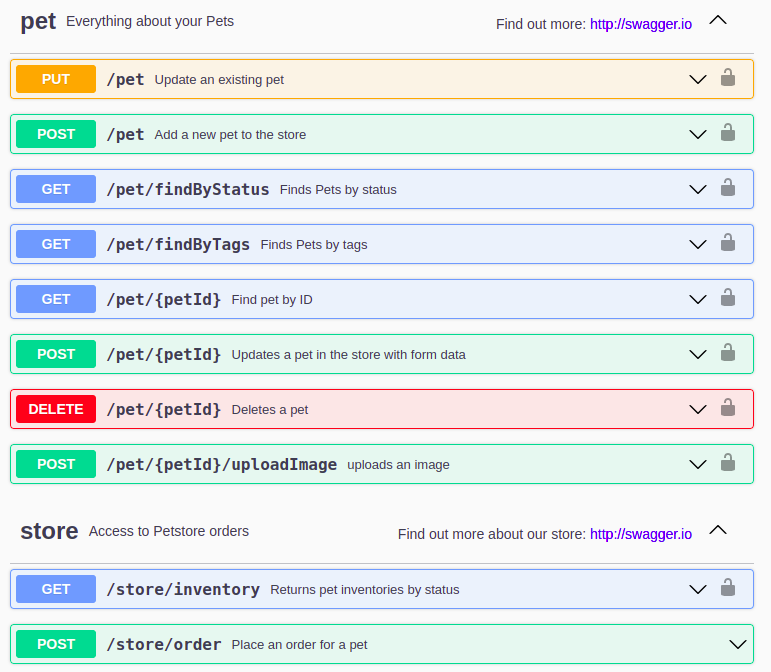Image resolution: width=771 pixels, height=672 pixels.
Task: Click the lock icon on PUT /pet
Action: tap(728, 78)
